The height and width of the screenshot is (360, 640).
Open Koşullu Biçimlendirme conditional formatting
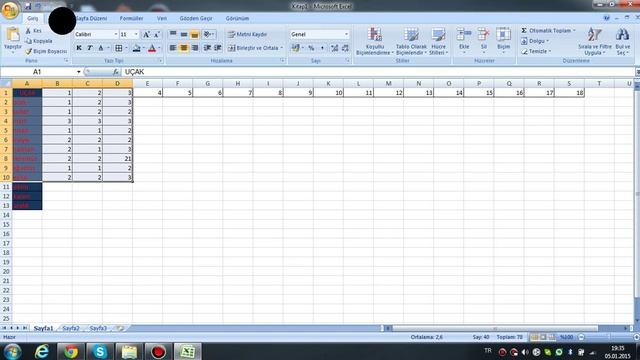tap(374, 41)
